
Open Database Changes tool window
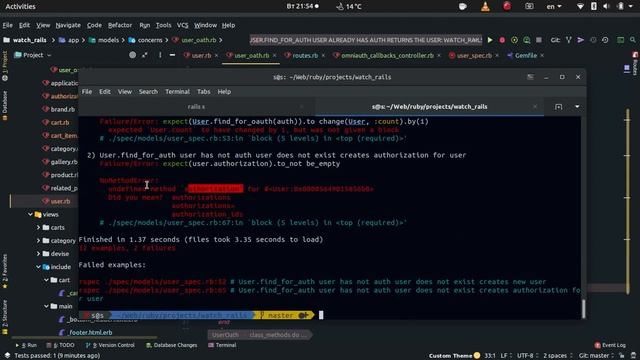[171, 345]
